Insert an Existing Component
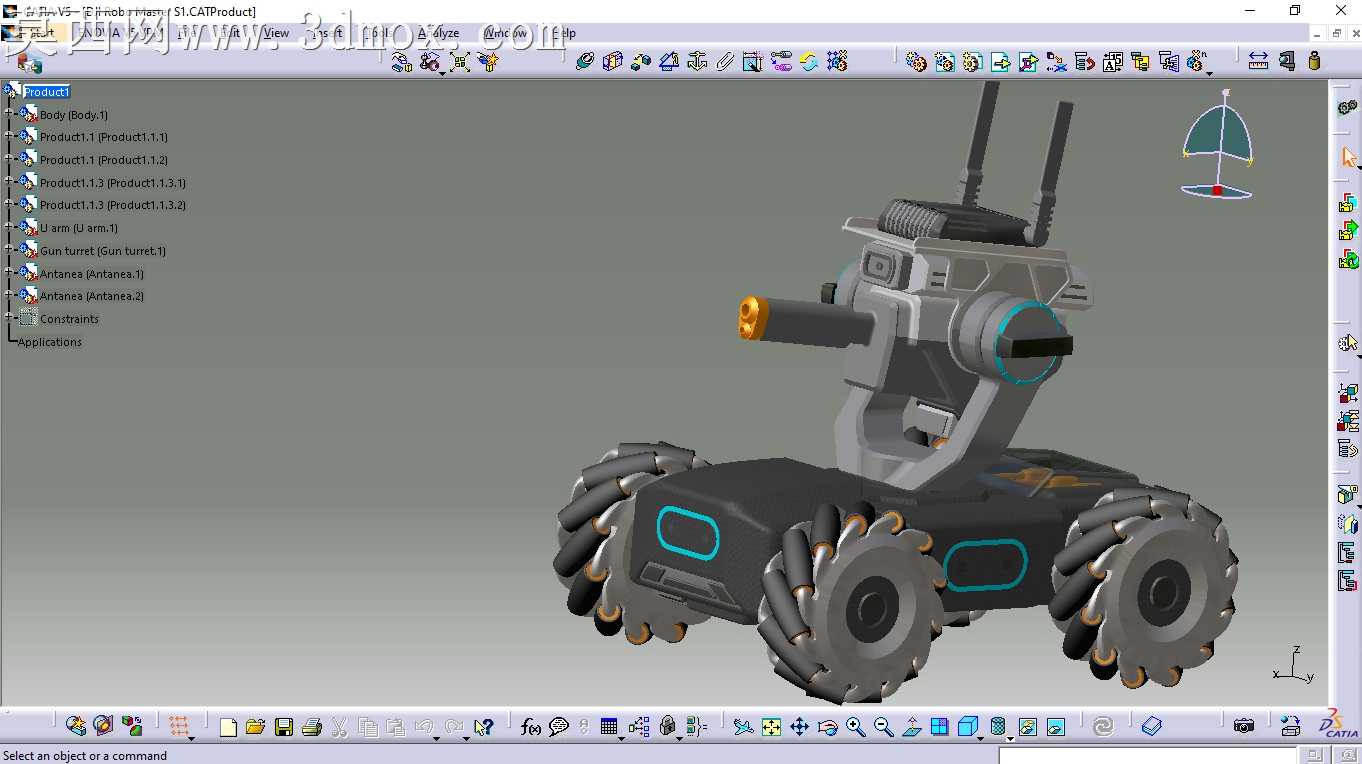 click(1000, 62)
